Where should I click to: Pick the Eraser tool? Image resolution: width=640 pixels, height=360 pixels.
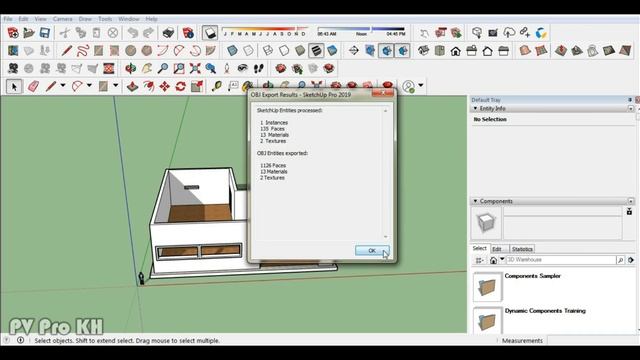33,87
